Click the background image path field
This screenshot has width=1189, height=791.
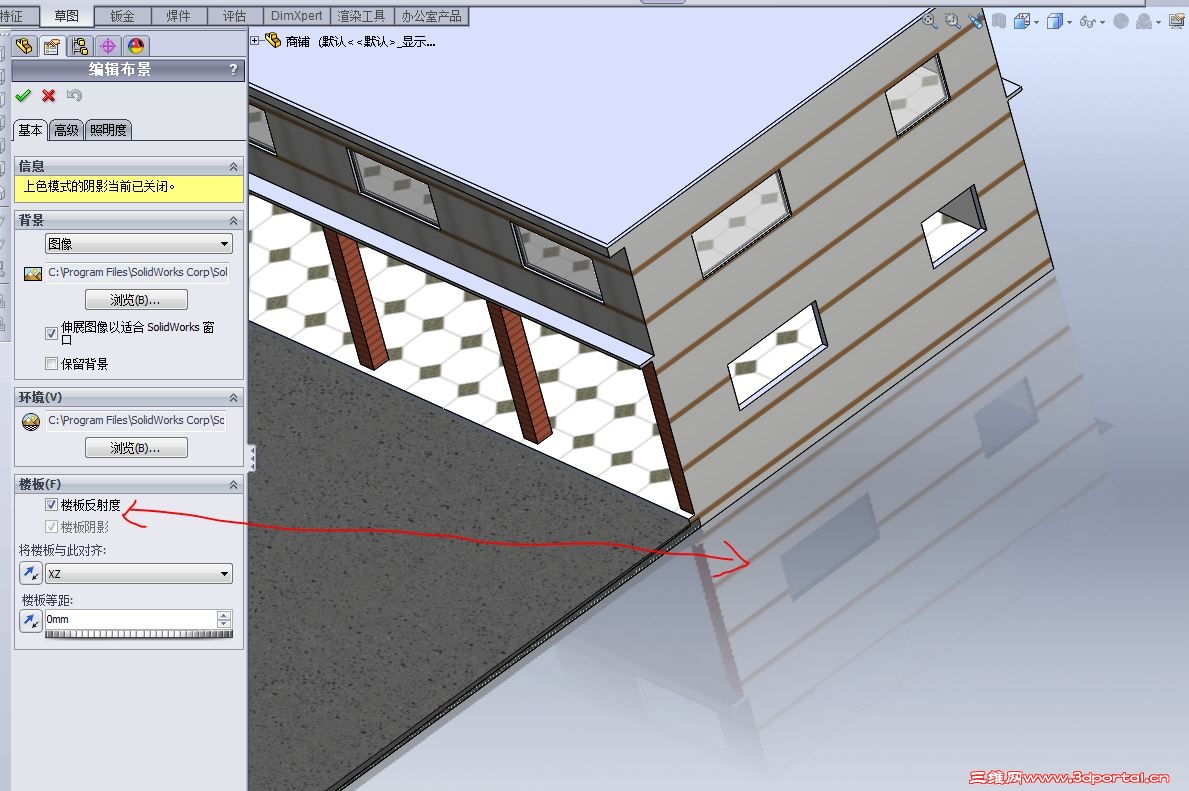point(137,272)
